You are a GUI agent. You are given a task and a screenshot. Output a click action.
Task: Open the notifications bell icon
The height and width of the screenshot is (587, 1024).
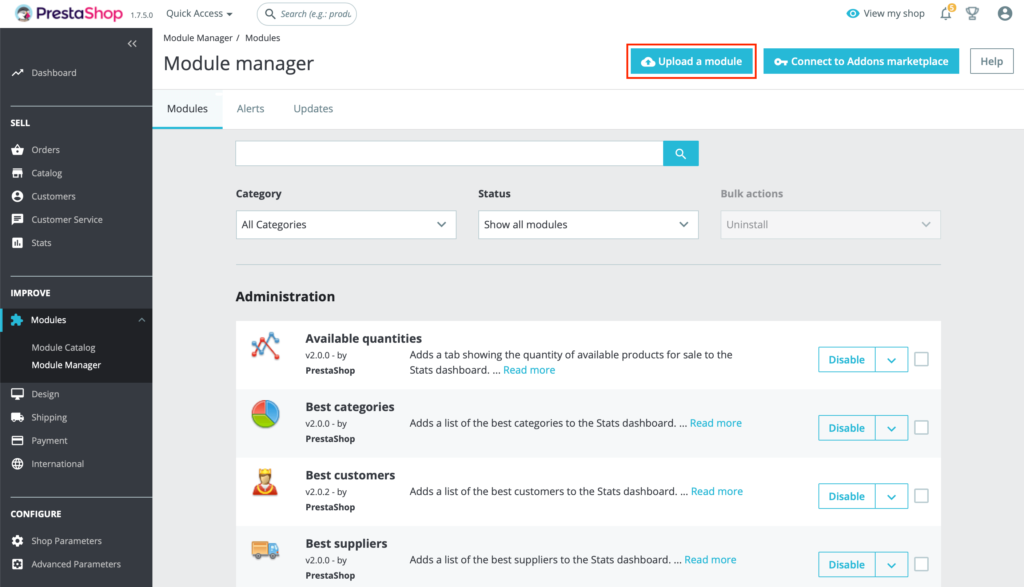pos(946,13)
